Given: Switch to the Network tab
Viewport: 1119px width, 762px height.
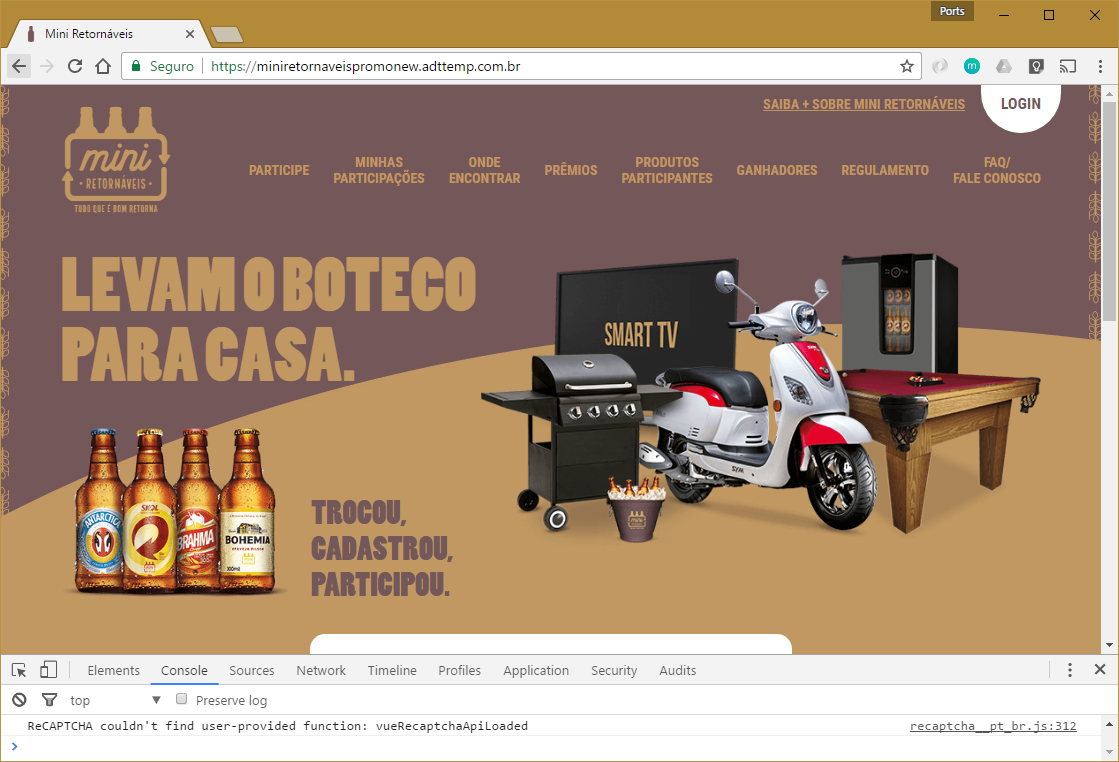Looking at the screenshot, I should [x=320, y=670].
